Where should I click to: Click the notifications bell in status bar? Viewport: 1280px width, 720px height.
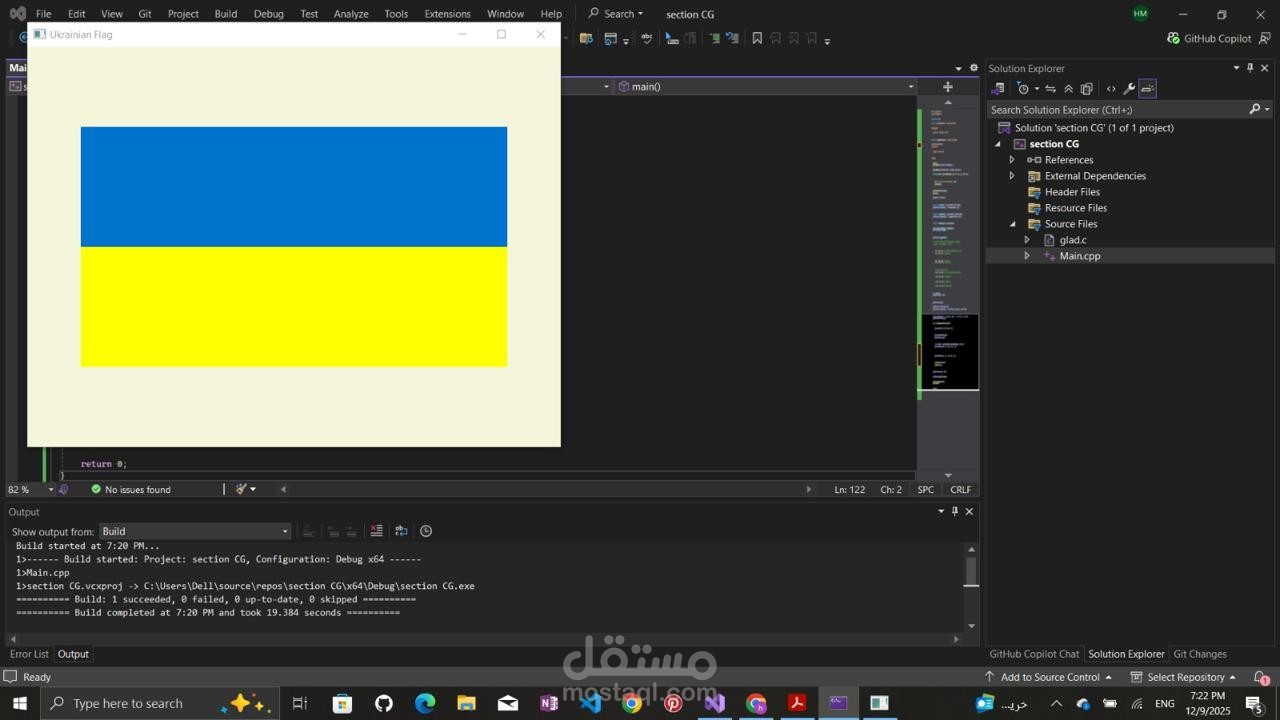click(x=1262, y=677)
